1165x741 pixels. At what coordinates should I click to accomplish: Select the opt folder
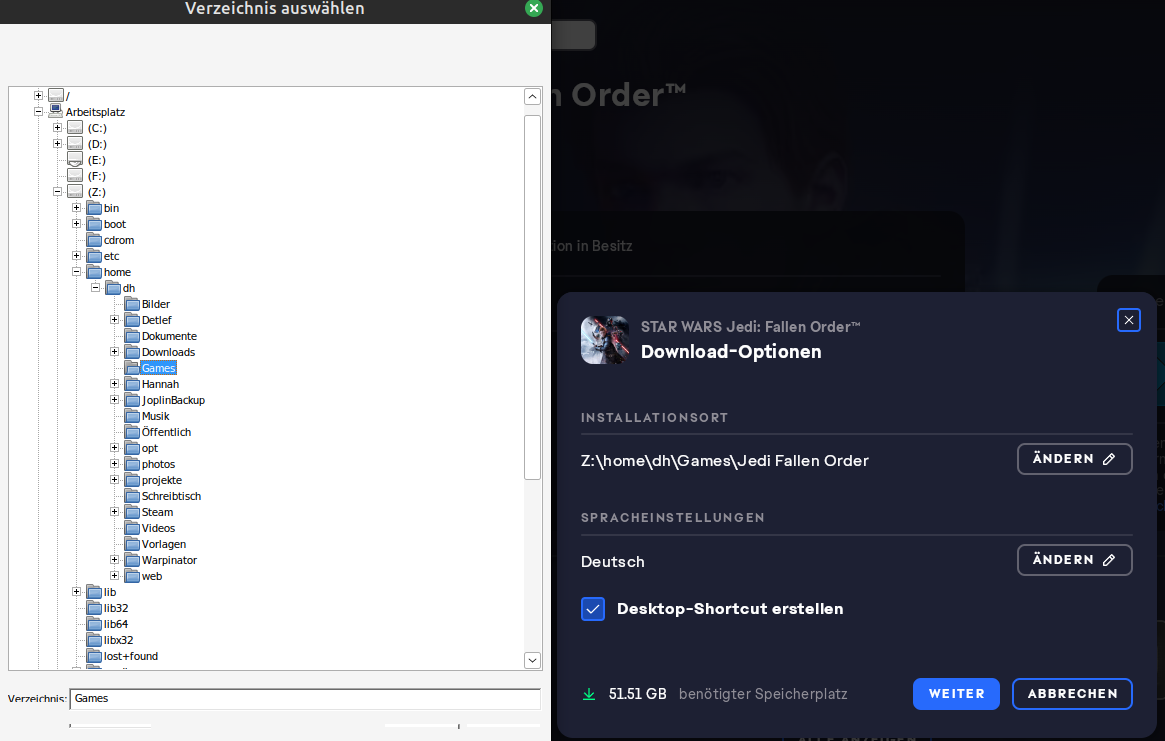point(150,448)
